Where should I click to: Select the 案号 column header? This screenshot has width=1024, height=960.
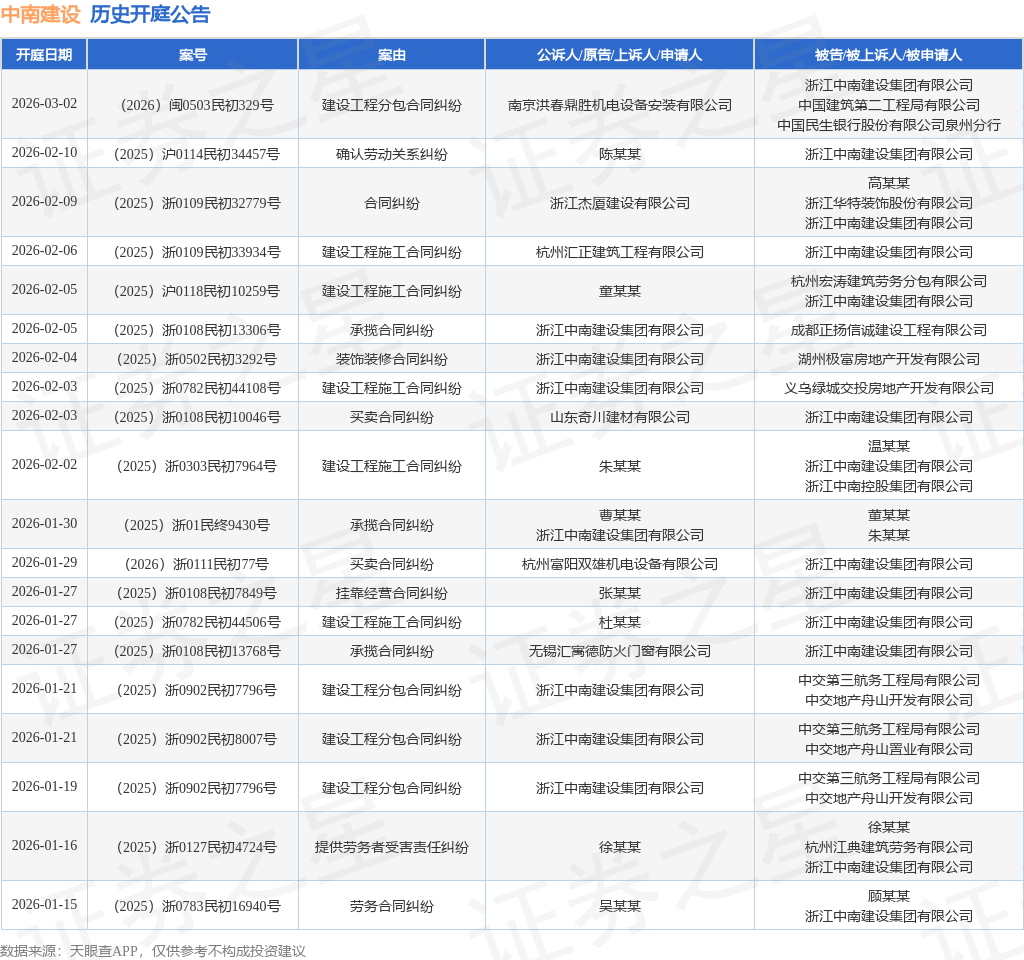pyautogui.click(x=193, y=55)
